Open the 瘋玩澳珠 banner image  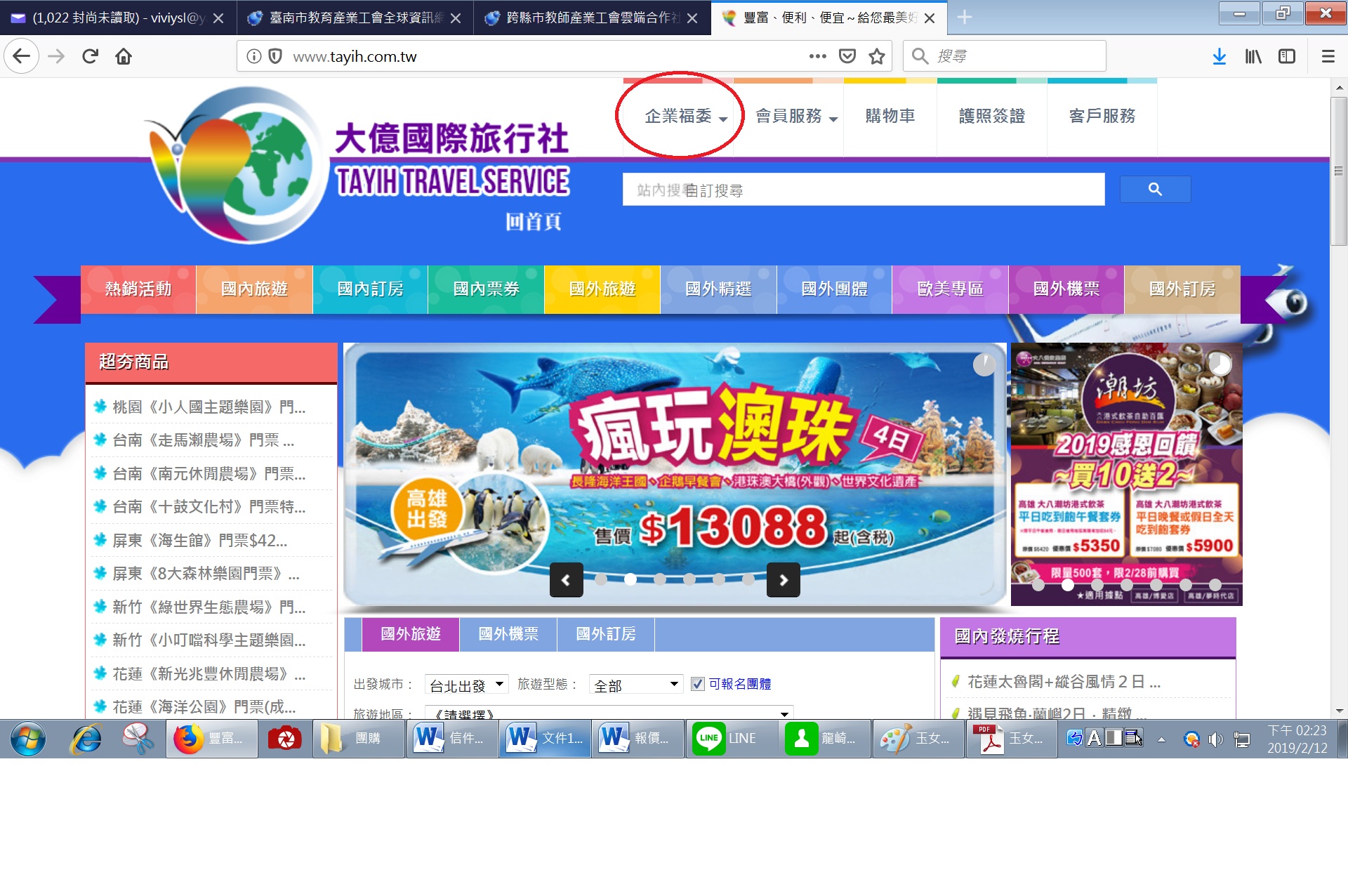tap(675, 474)
